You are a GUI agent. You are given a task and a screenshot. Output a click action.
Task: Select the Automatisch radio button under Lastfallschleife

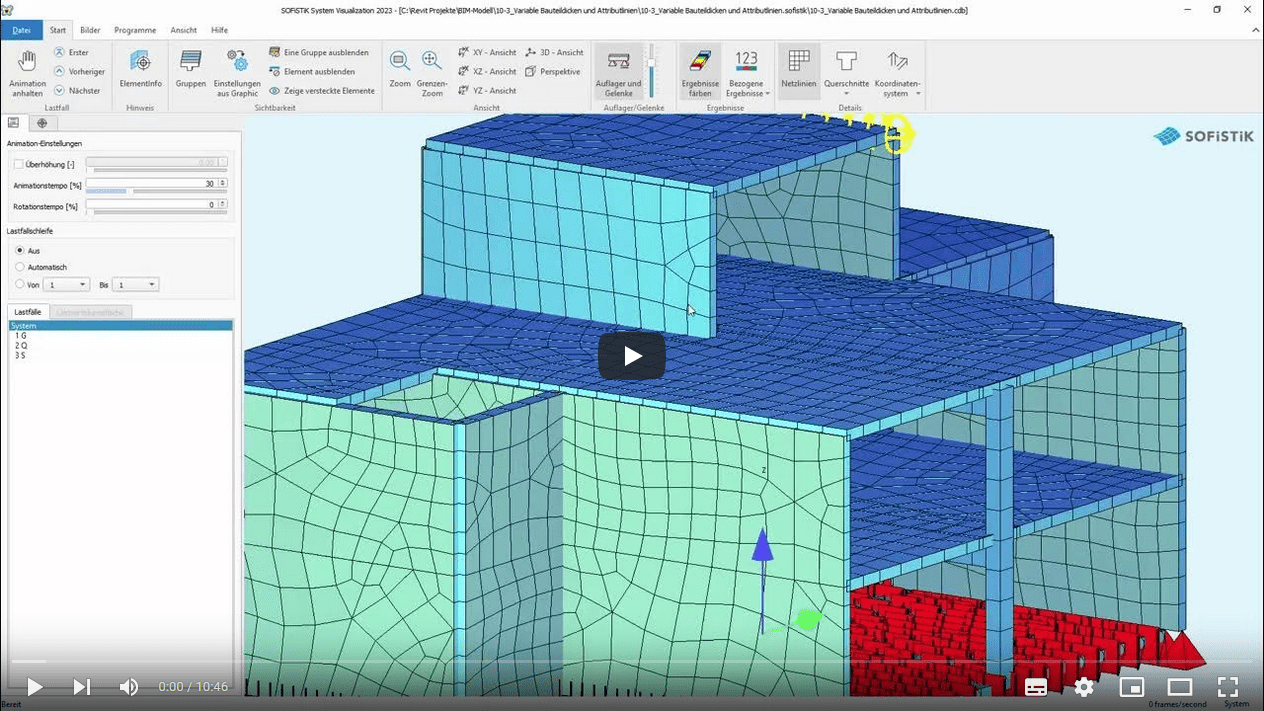[x=19, y=267]
